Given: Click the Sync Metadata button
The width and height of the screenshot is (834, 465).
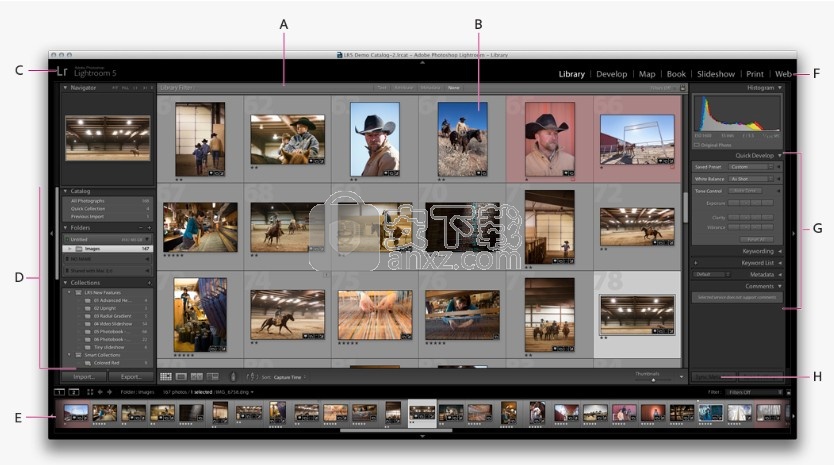Looking at the screenshot, I should pos(714,377).
